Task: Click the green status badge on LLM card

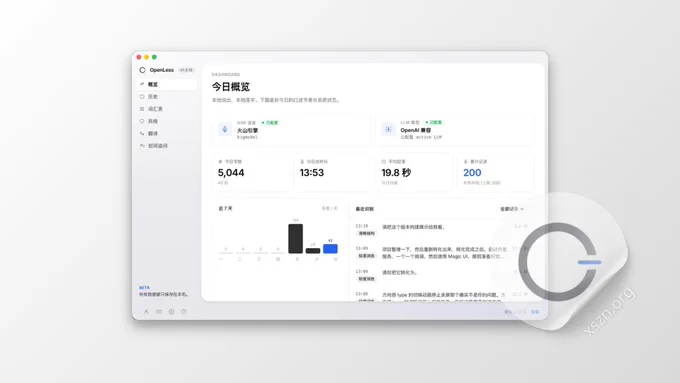Action: (433, 122)
